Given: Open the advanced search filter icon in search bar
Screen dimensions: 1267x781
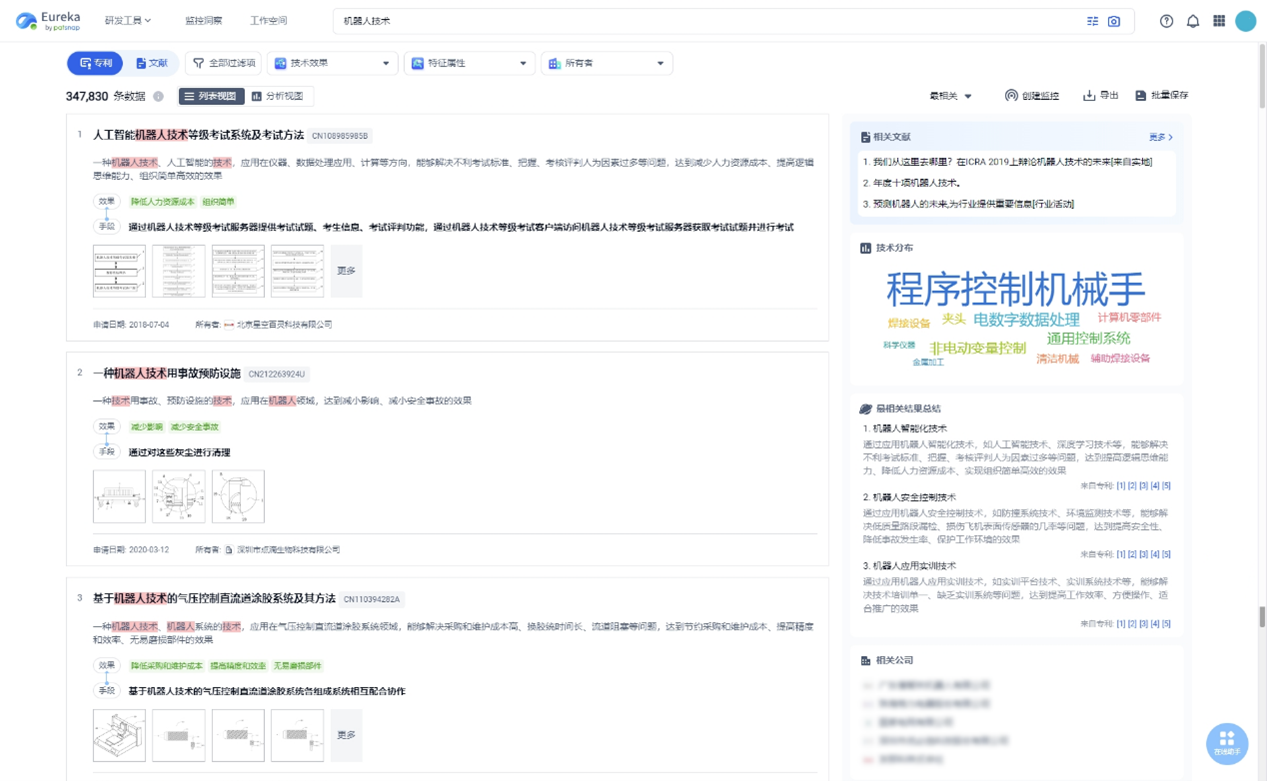Looking at the screenshot, I should pos(1092,21).
